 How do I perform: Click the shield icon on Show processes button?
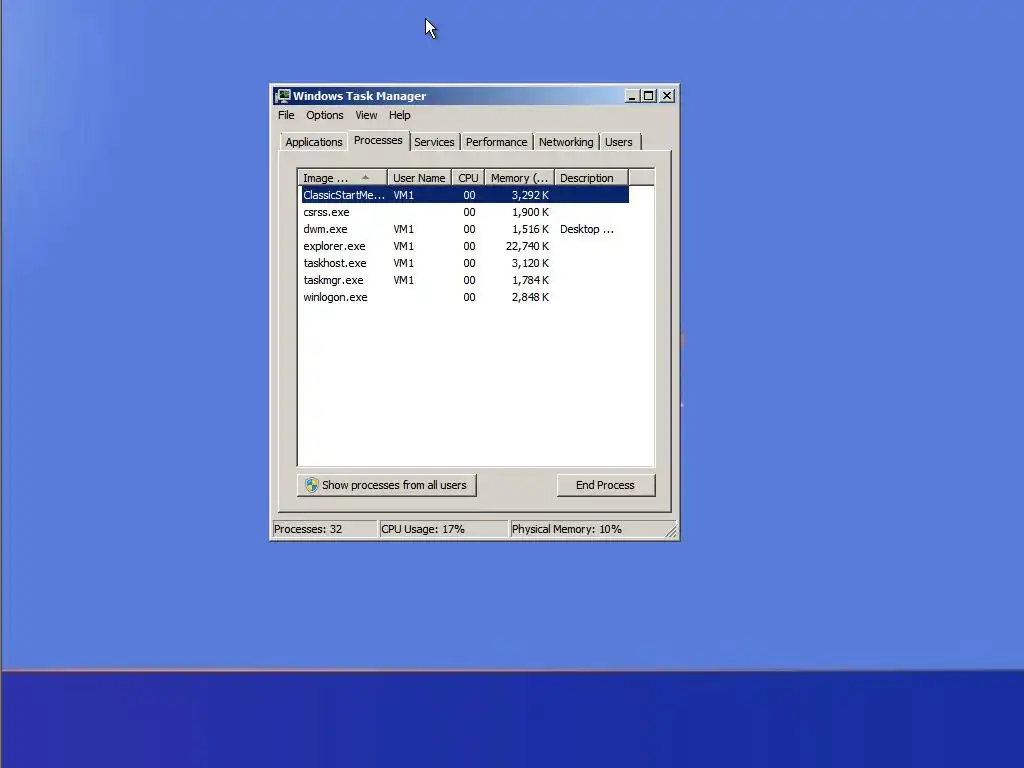(x=312, y=485)
